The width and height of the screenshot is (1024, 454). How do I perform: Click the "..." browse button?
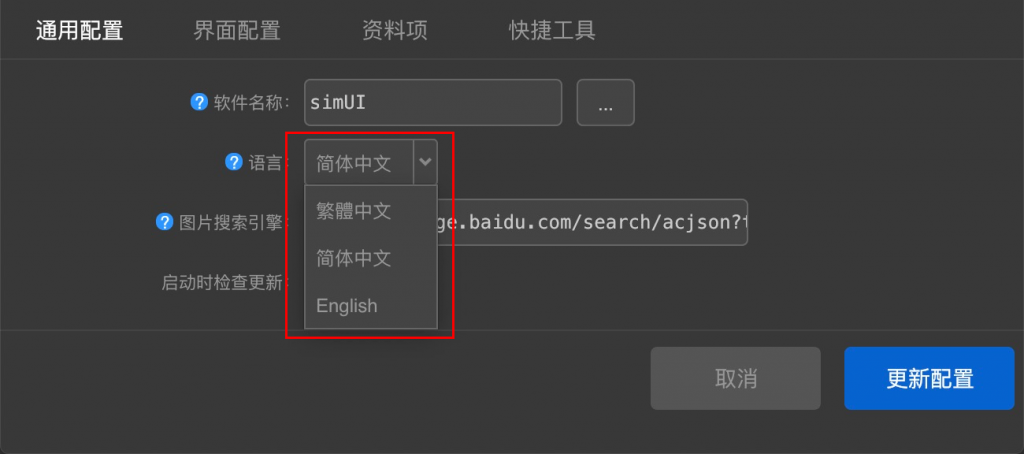coord(605,103)
